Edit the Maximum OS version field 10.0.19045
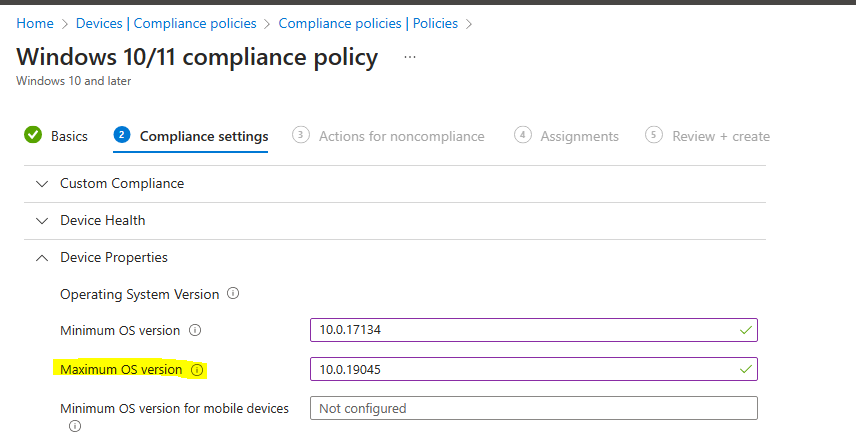The image size is (856, 439). (533, 369)
